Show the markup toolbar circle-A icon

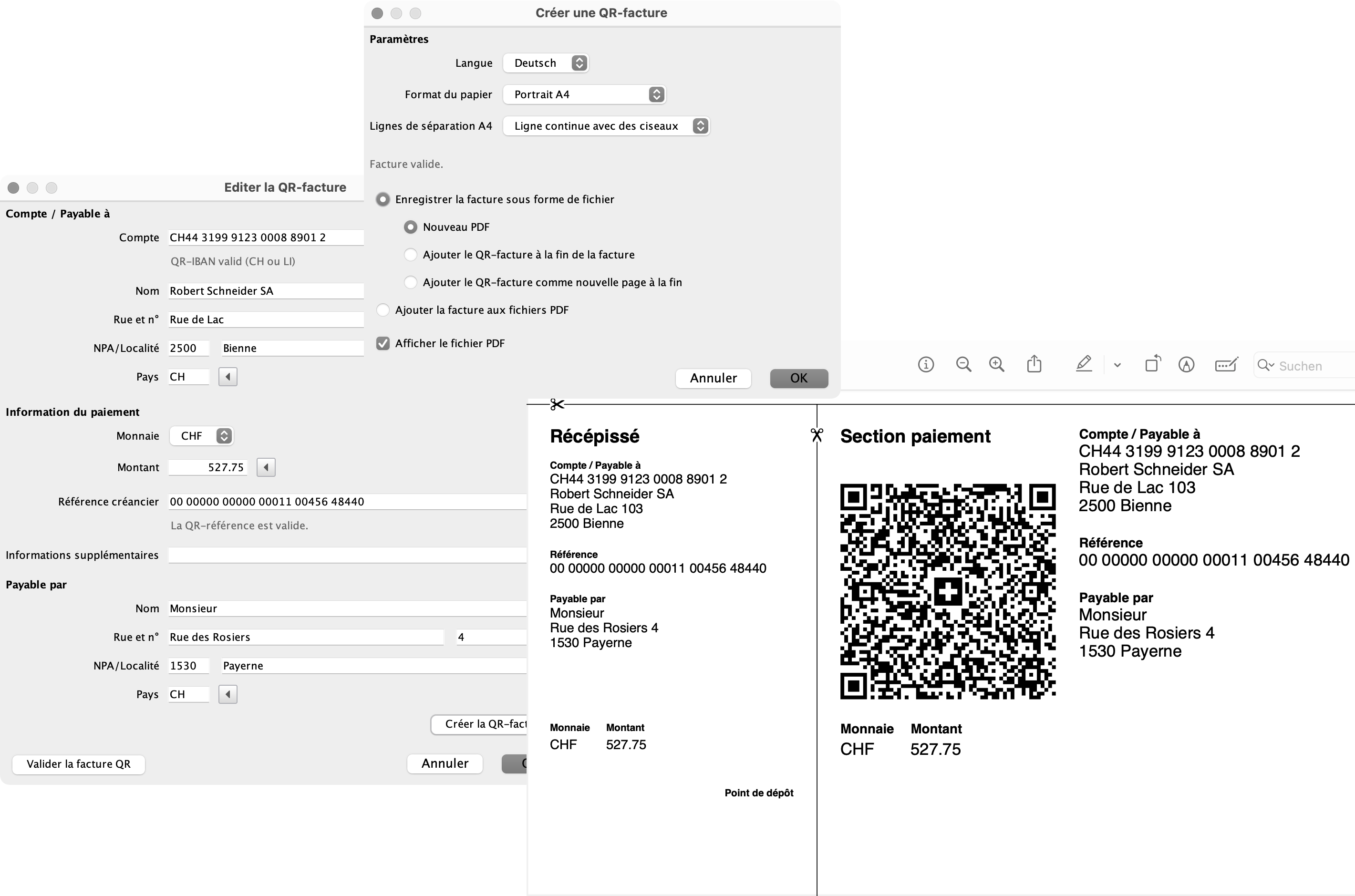click(1187, 365)
